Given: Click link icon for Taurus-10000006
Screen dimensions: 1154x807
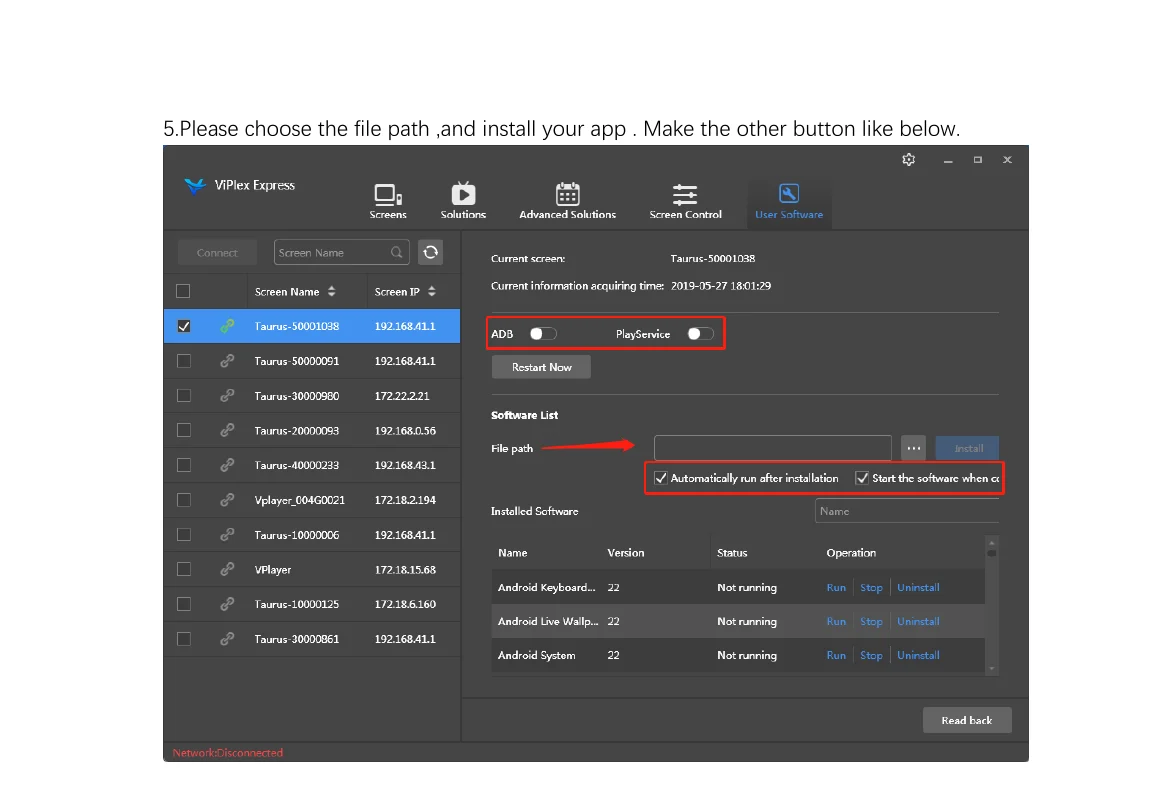Looking at the screenshot, I should [x=227, y=535].
